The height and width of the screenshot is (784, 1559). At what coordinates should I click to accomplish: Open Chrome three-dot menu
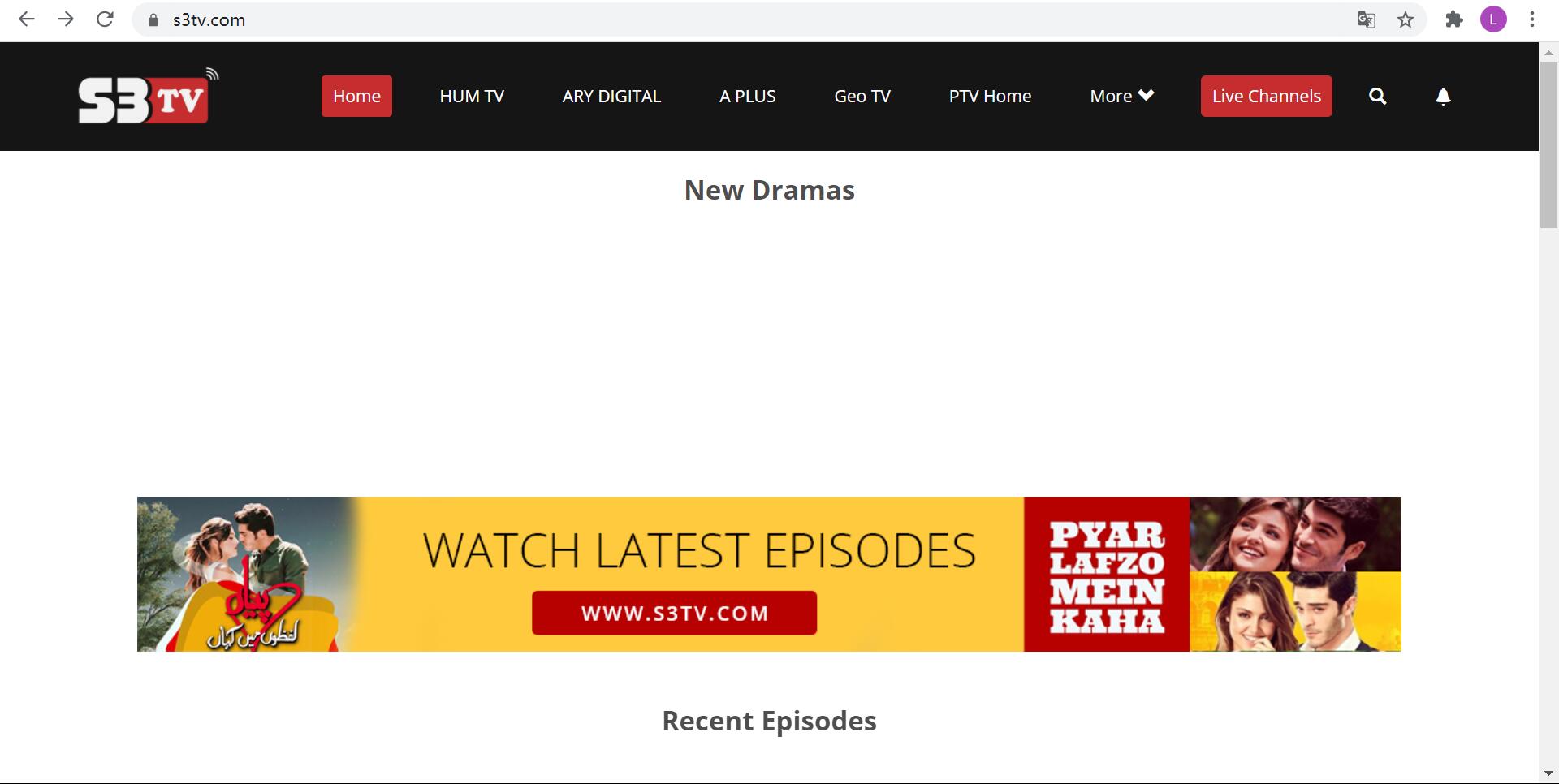[1532, 19]
